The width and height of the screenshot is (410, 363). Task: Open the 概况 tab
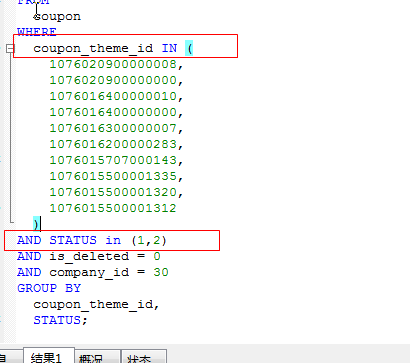(x=97, y=357)
